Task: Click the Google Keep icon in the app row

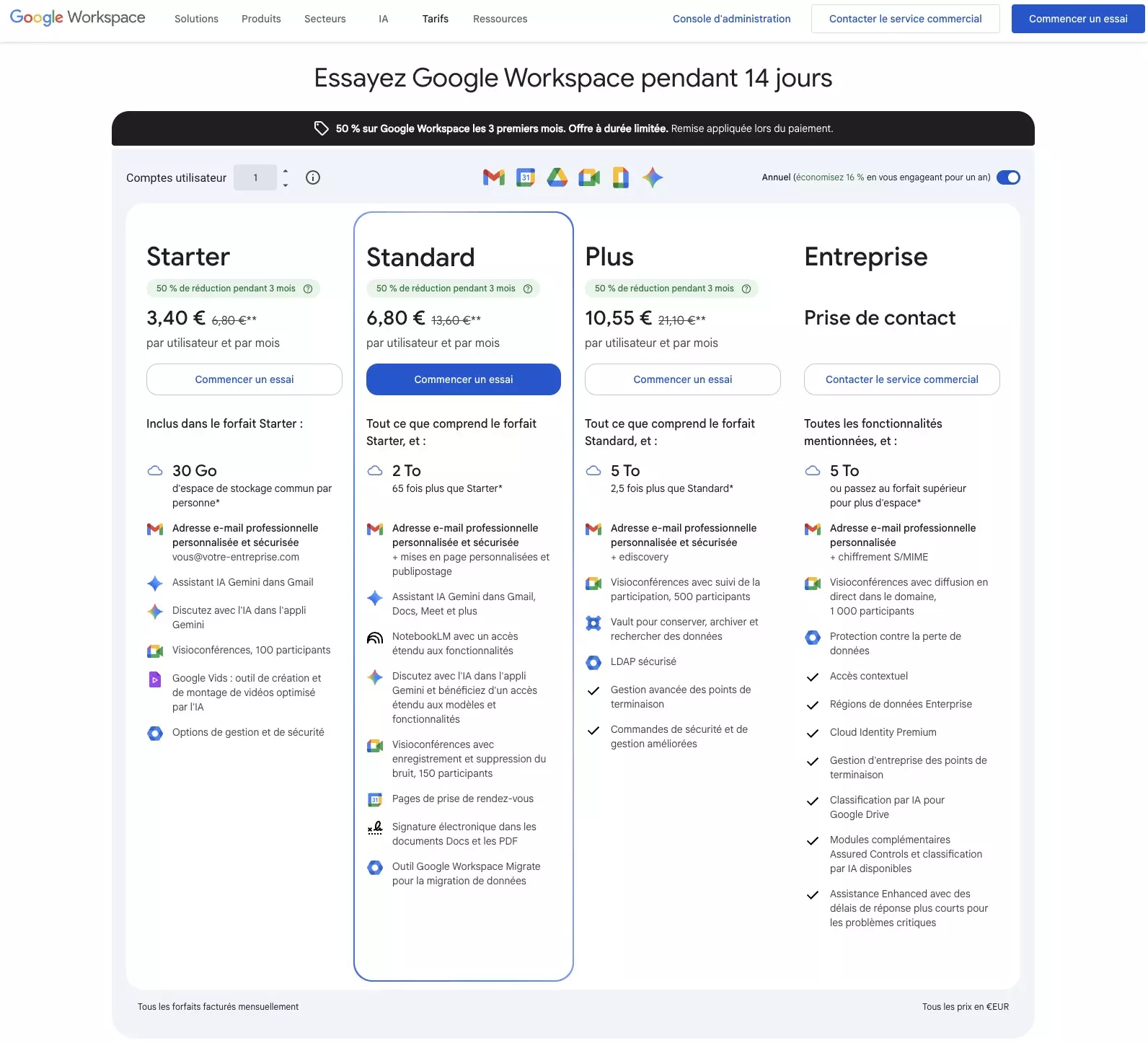Action: 621,177
